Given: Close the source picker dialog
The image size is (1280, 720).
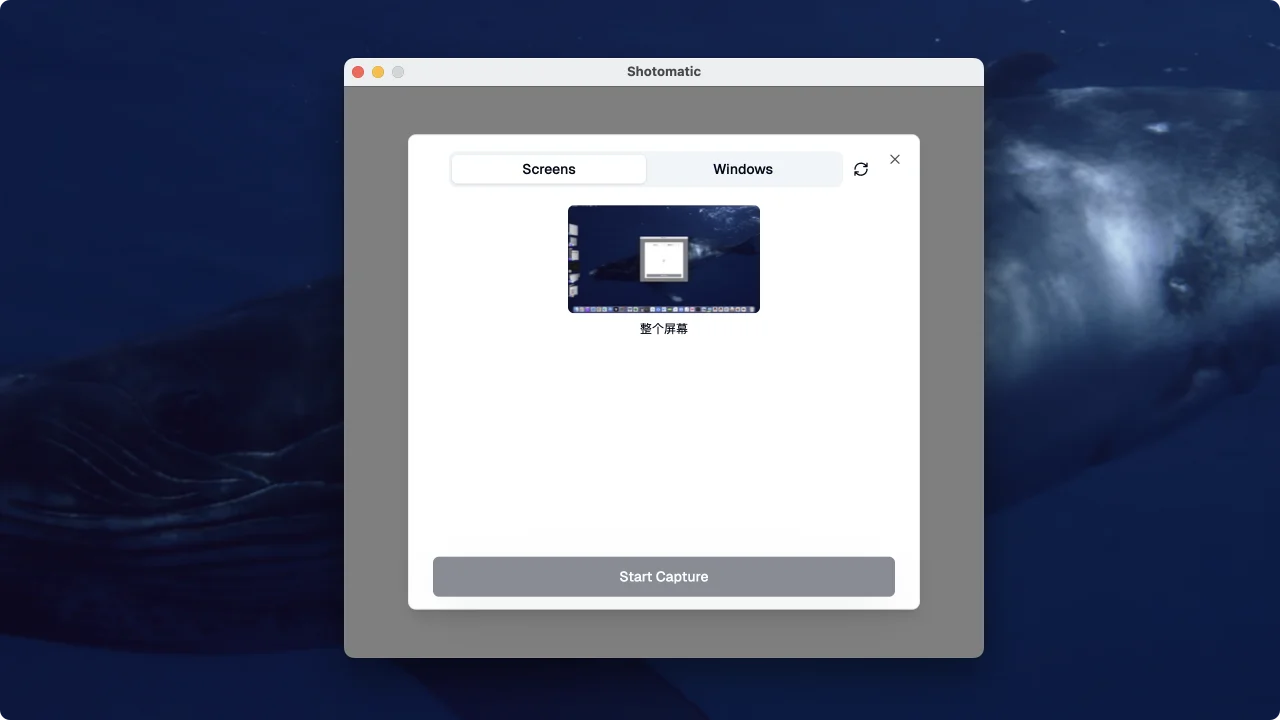Looking at the screenshot, I should click(x=895, y=159).
